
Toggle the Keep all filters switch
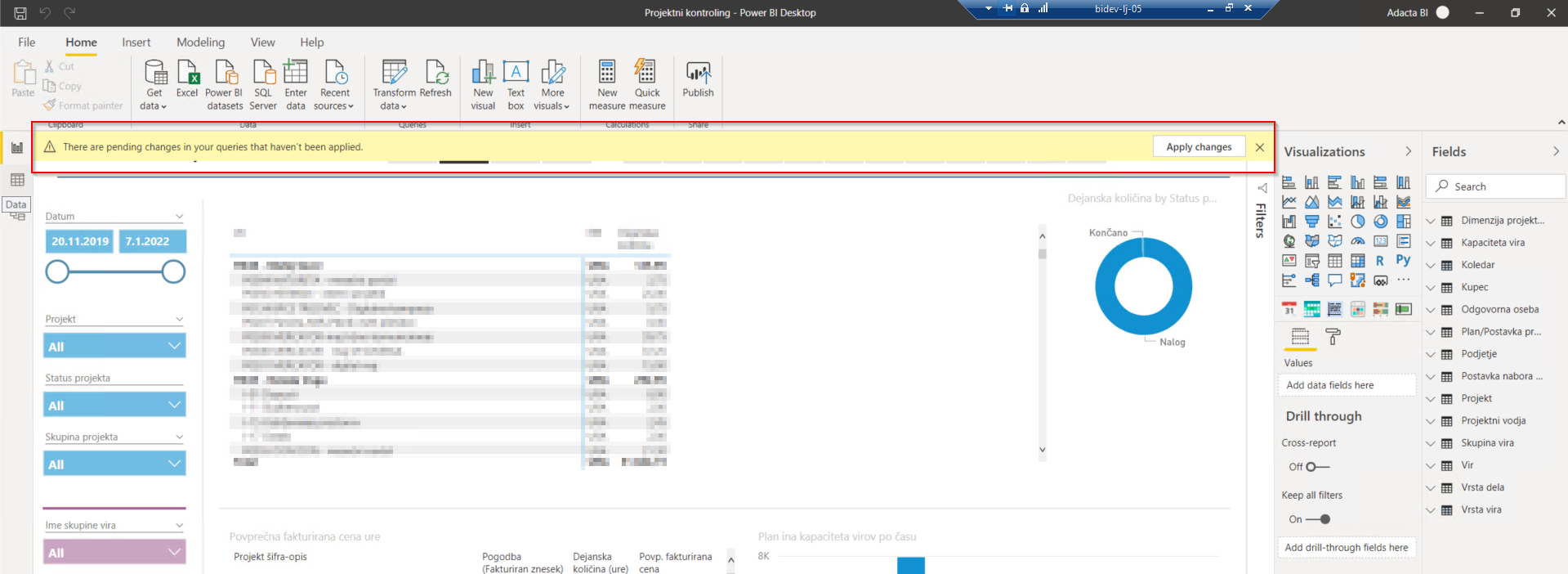1318,519
